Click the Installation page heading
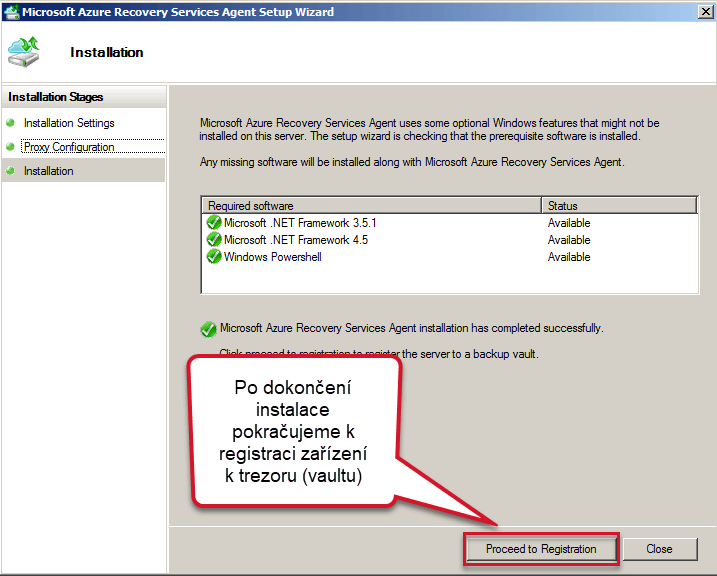The image size is (717, 576). coord(107,52)
